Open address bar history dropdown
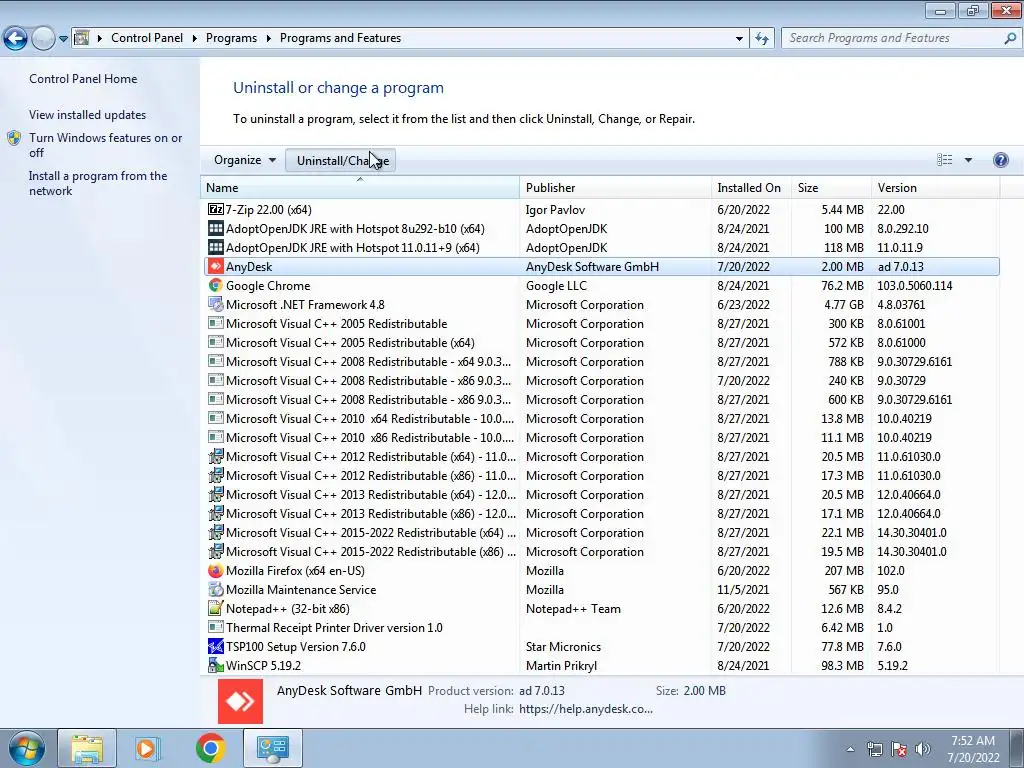 [739, 39]
